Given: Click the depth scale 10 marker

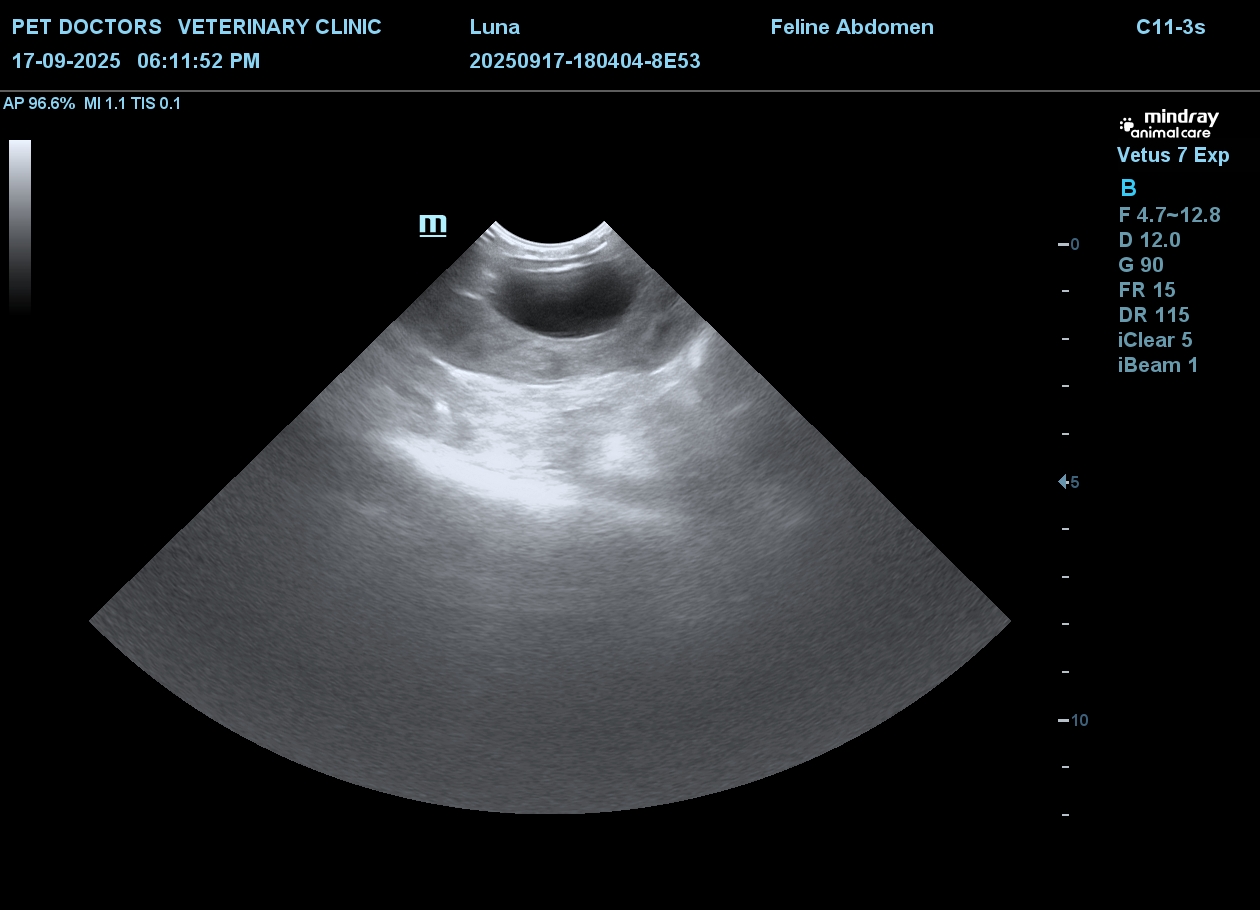Looking at the screenshot, I should click(1073, 720).
